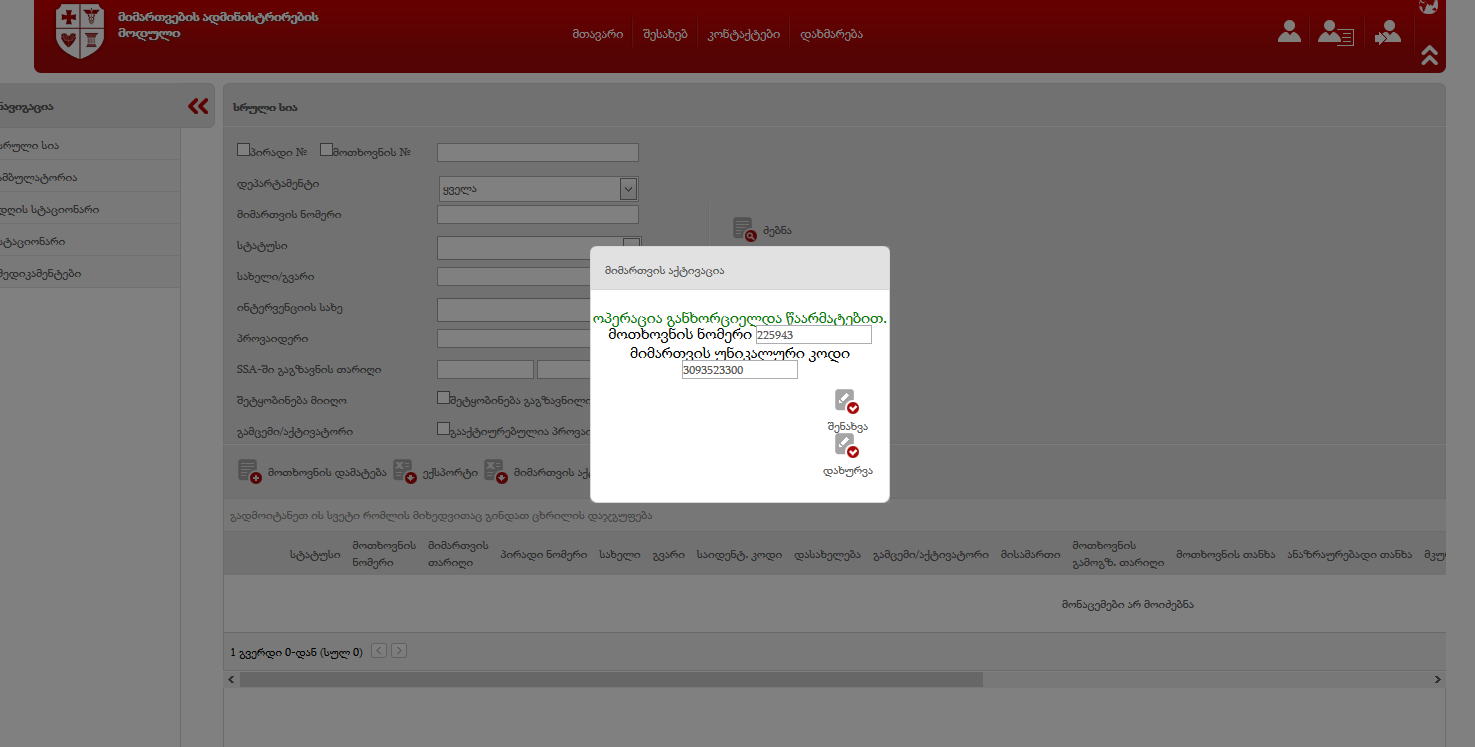This screenshot has width=1475, height=747.
Task: Click the user profile icon in header
Action: 1289,32
